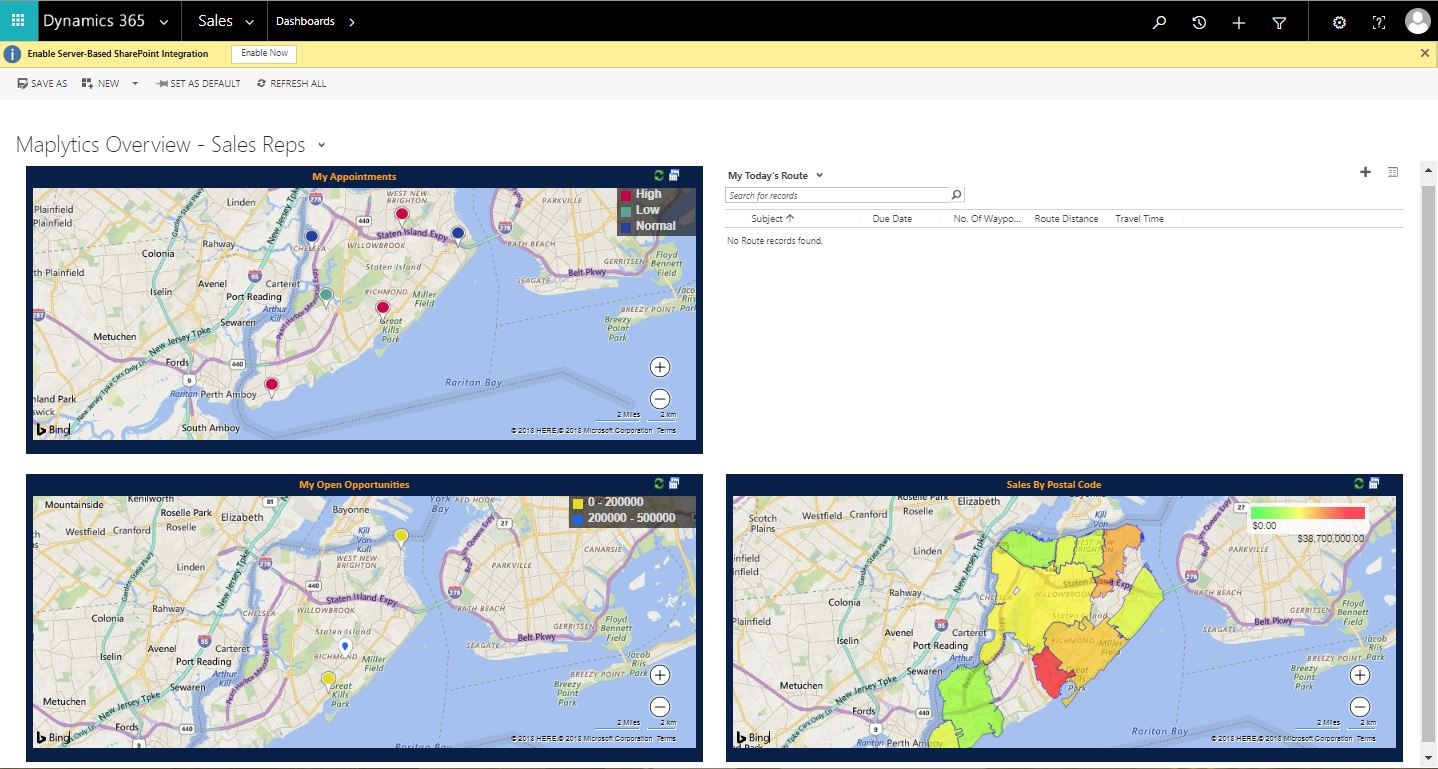Dismiss the SharePoint integration notification
The height and width of the screenshot is (769, 1438).
pyautogui.click(x=1425, y=53)
